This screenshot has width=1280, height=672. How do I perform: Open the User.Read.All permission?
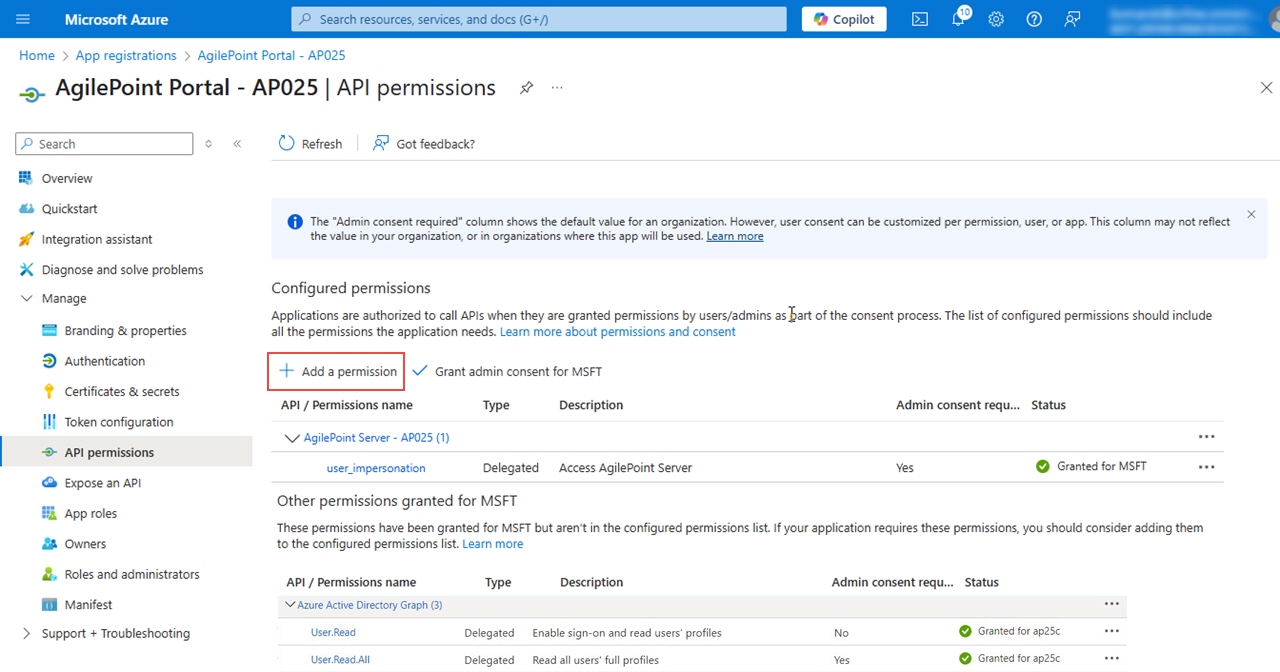pos(340,660)
